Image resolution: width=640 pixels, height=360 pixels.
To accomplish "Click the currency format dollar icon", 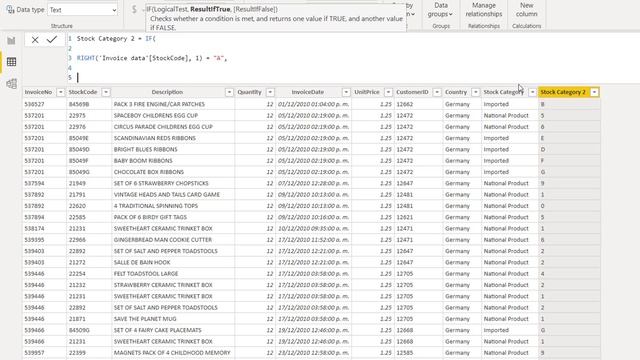I will (x=134, y=9).
